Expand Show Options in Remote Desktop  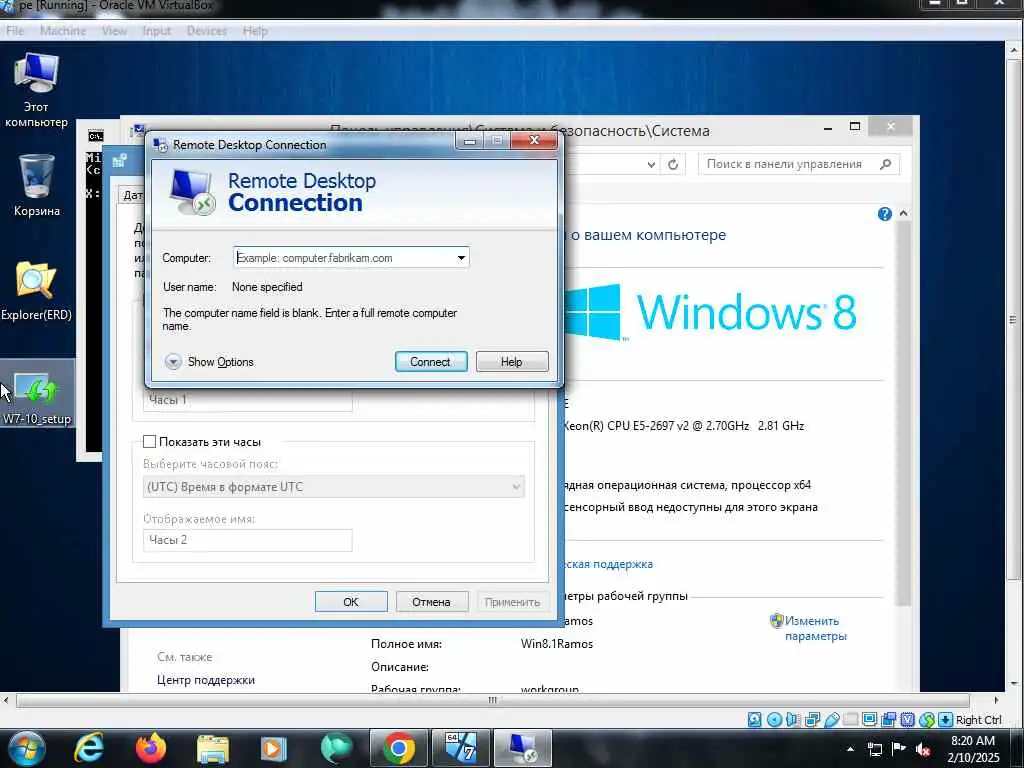coord(209,362)
